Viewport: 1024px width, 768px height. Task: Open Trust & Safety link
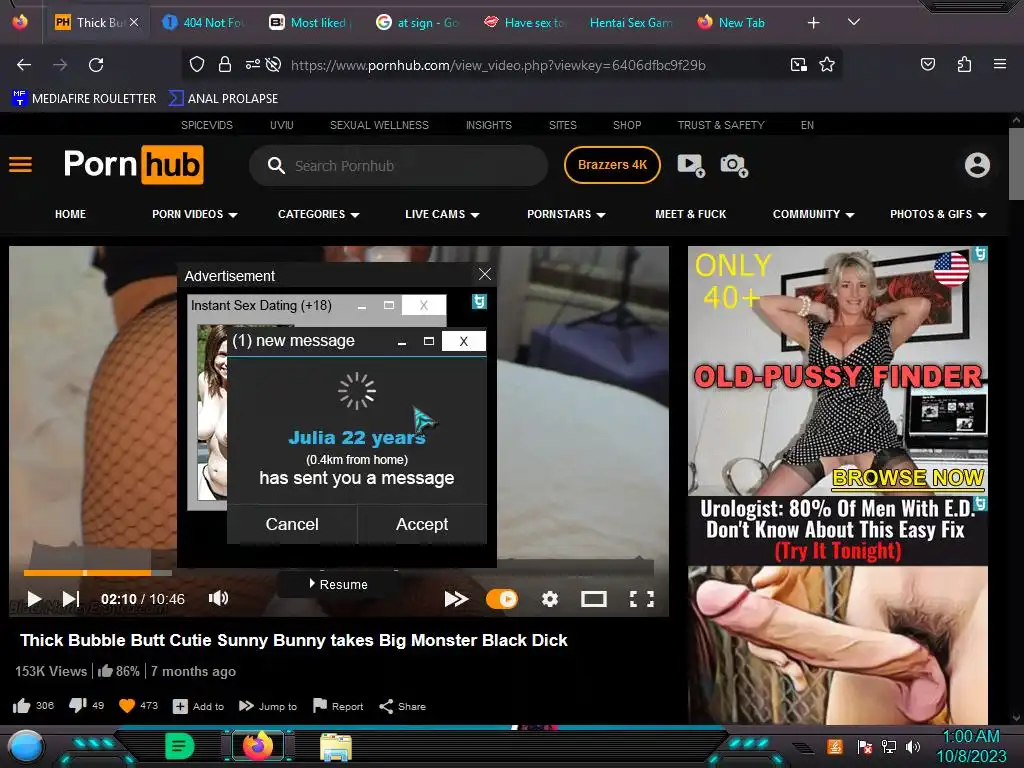click(721, 125)
